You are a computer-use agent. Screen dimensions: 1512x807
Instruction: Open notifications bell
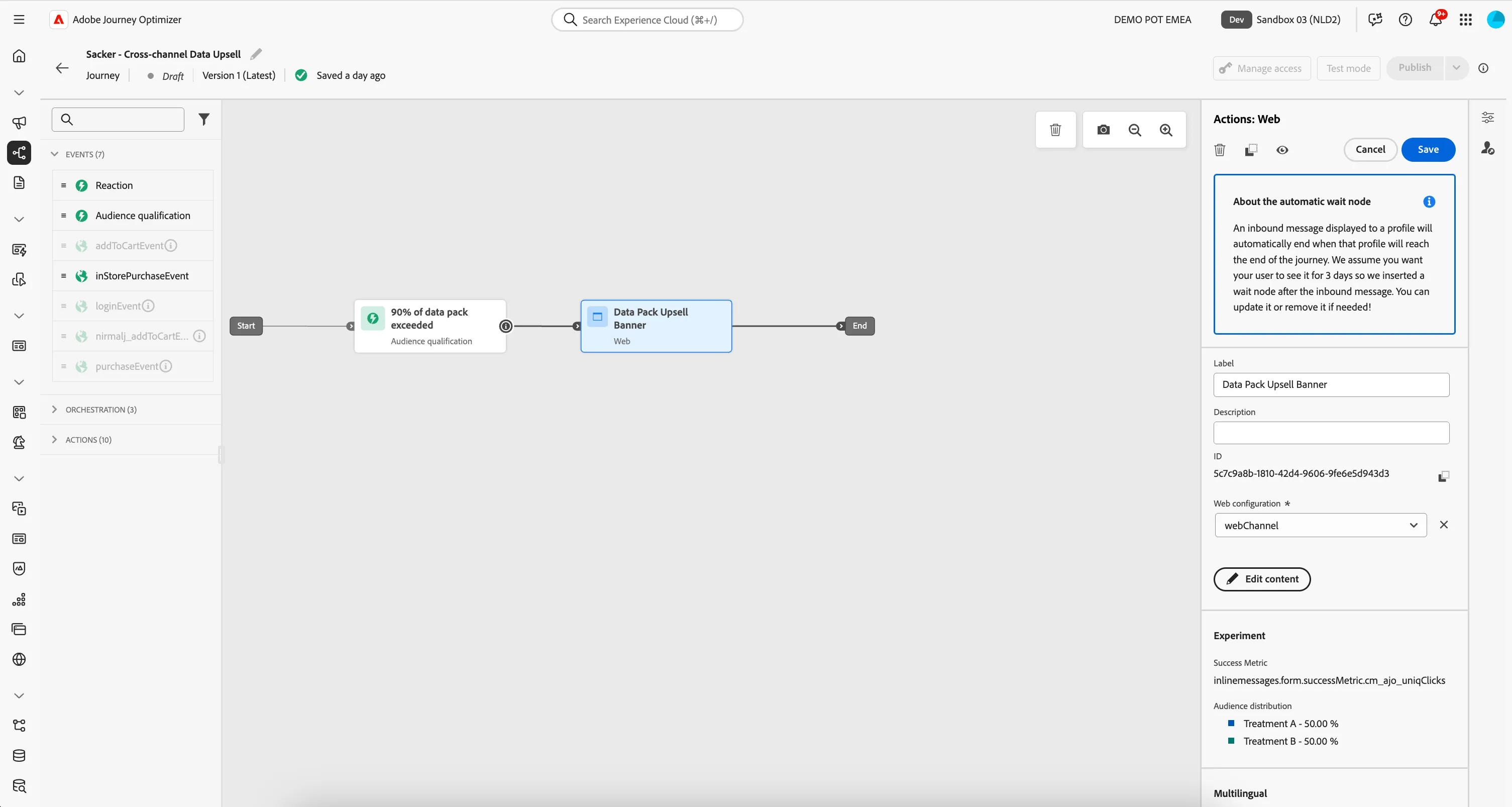click(x=1435, y=20)
